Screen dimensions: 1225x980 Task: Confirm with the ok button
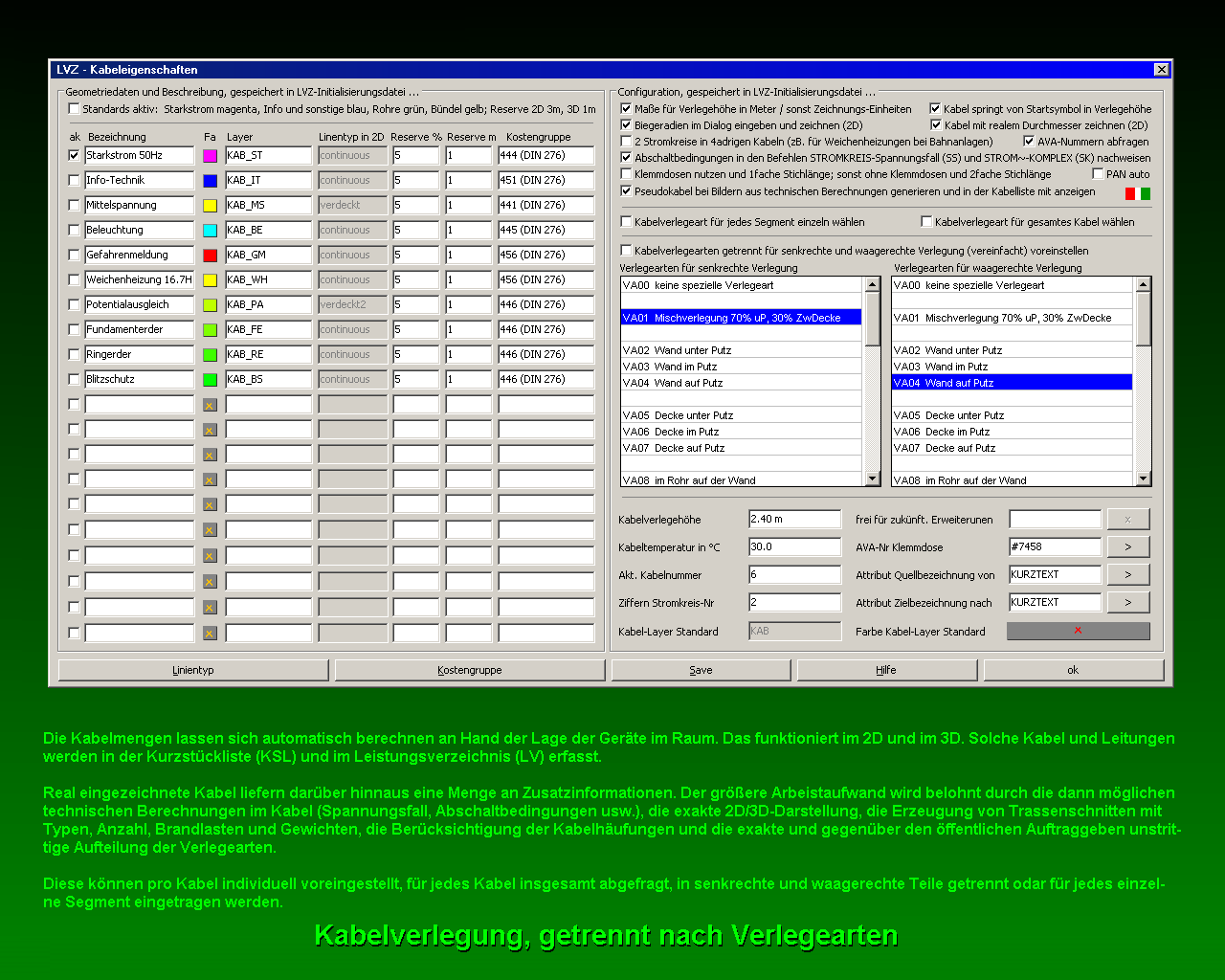coord(1073,670)
